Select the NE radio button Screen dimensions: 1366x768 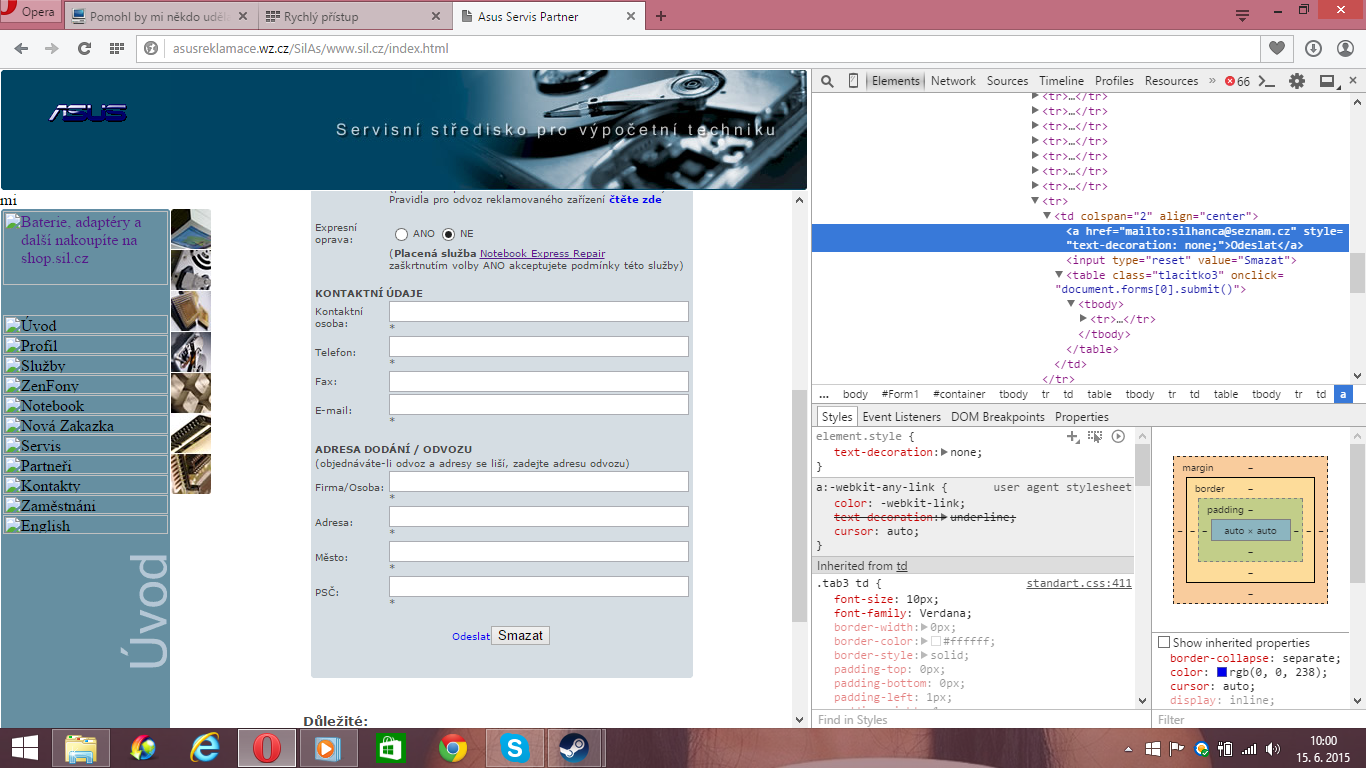pyautogui.click(x=448, y=234)
